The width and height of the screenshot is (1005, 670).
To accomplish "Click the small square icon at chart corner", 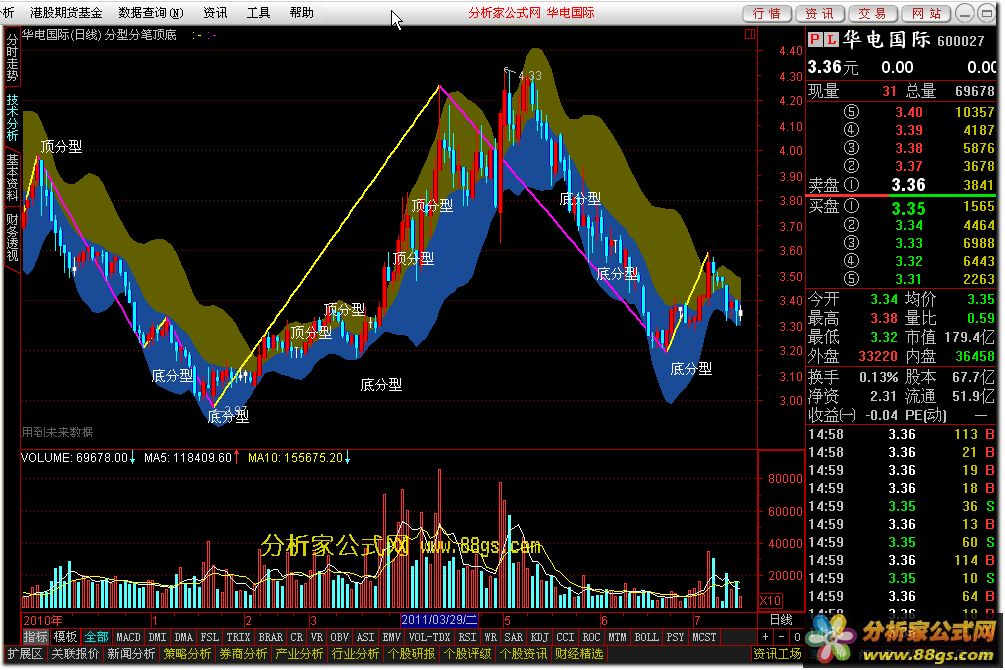I will pos(750,35).
